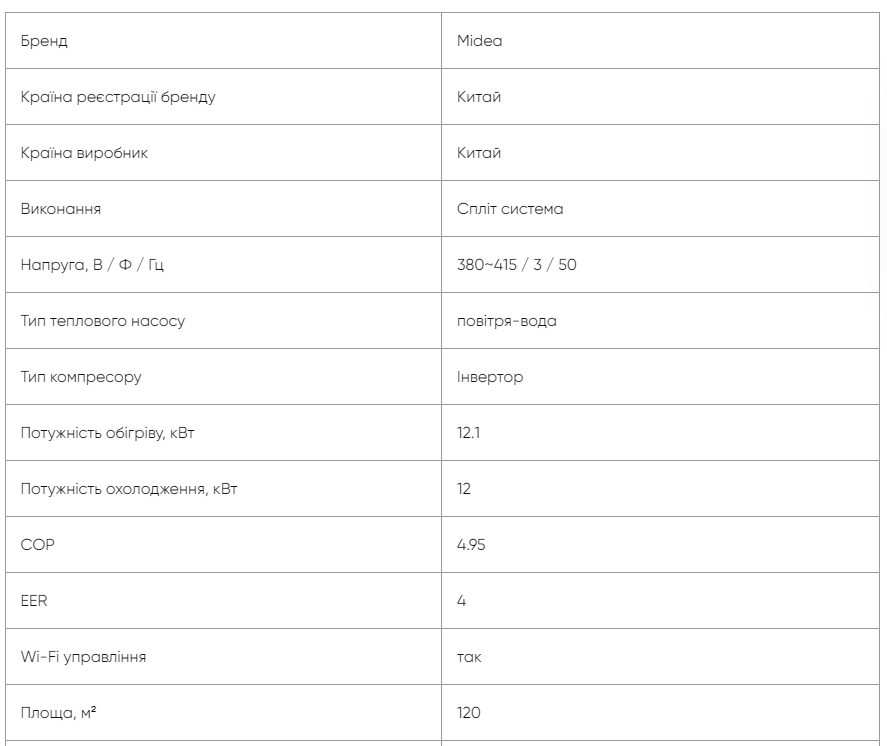This screenshot has width=887, height=746.
Task: Click the 'EER' row label
Action: [33, 602]
